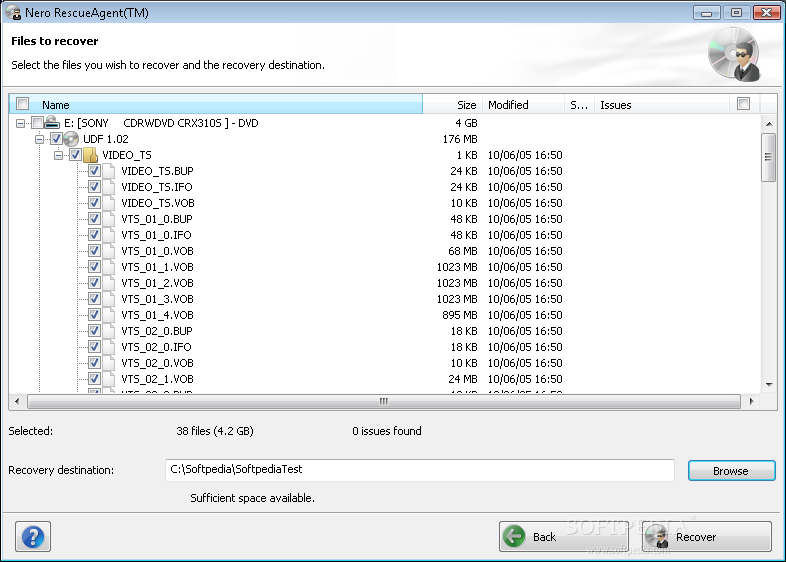
Task: Click the file icon of VIDEO_TS.BUP
Action: coord(109,171)
